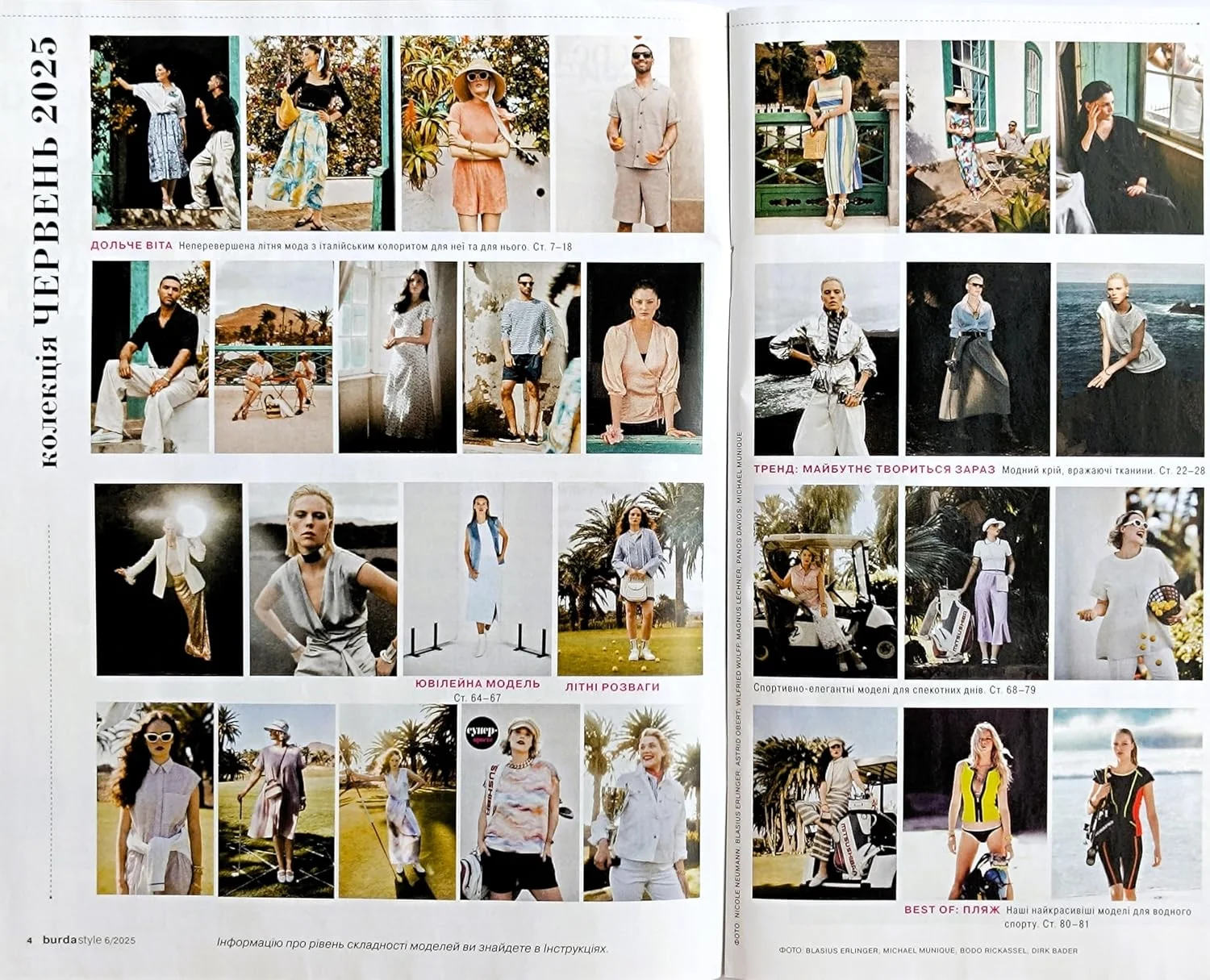Screen dimensions: 1210x980
Task: Open photo of woman in pink wrap blouse
Action: [x=645, y=357]
